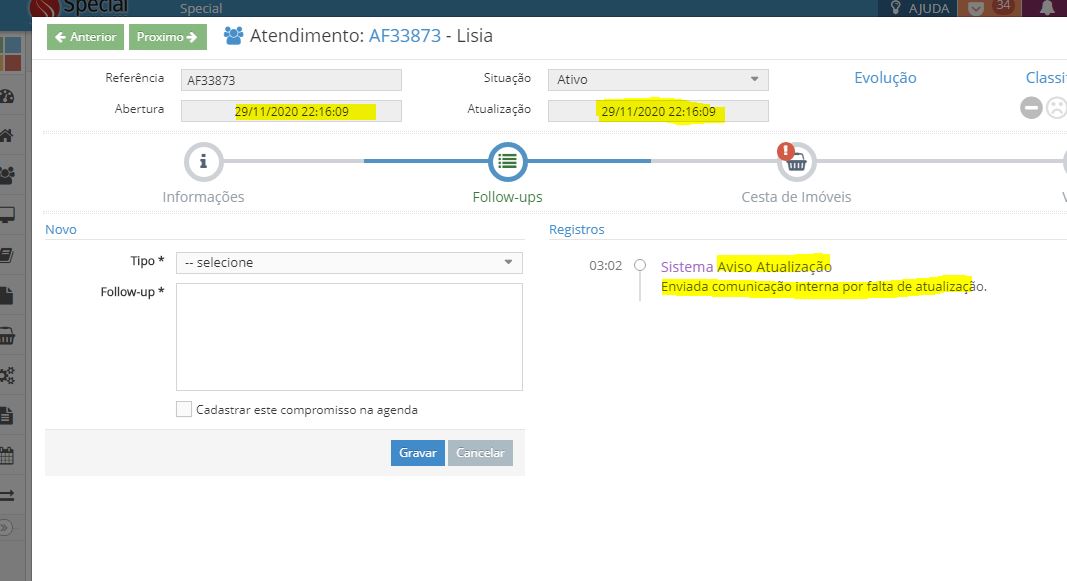
Task: Expand the Situação 'Ativo' dropdown
Action: (x=657, y=80)
